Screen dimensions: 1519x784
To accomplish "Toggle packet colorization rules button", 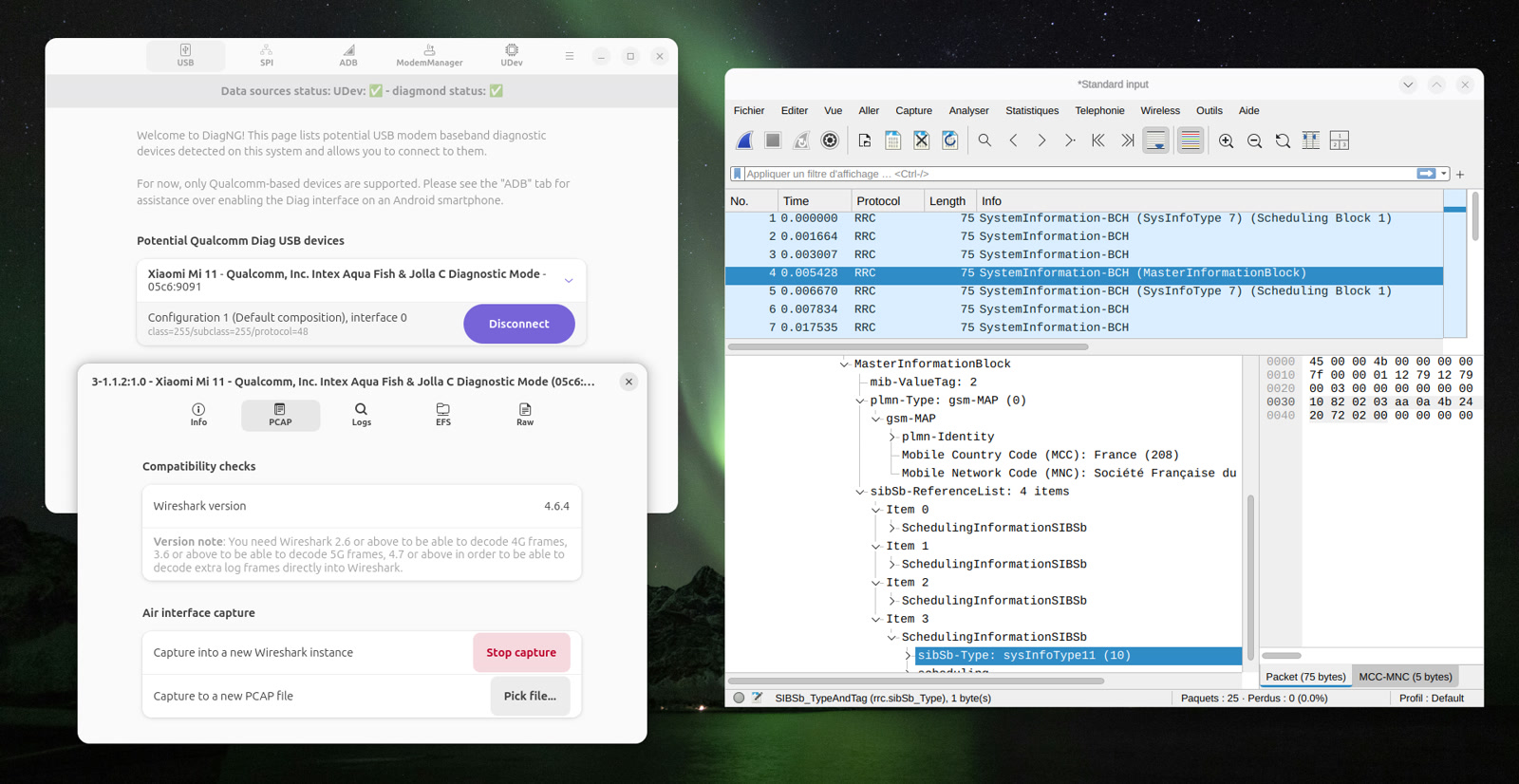I will (1190, 140).
